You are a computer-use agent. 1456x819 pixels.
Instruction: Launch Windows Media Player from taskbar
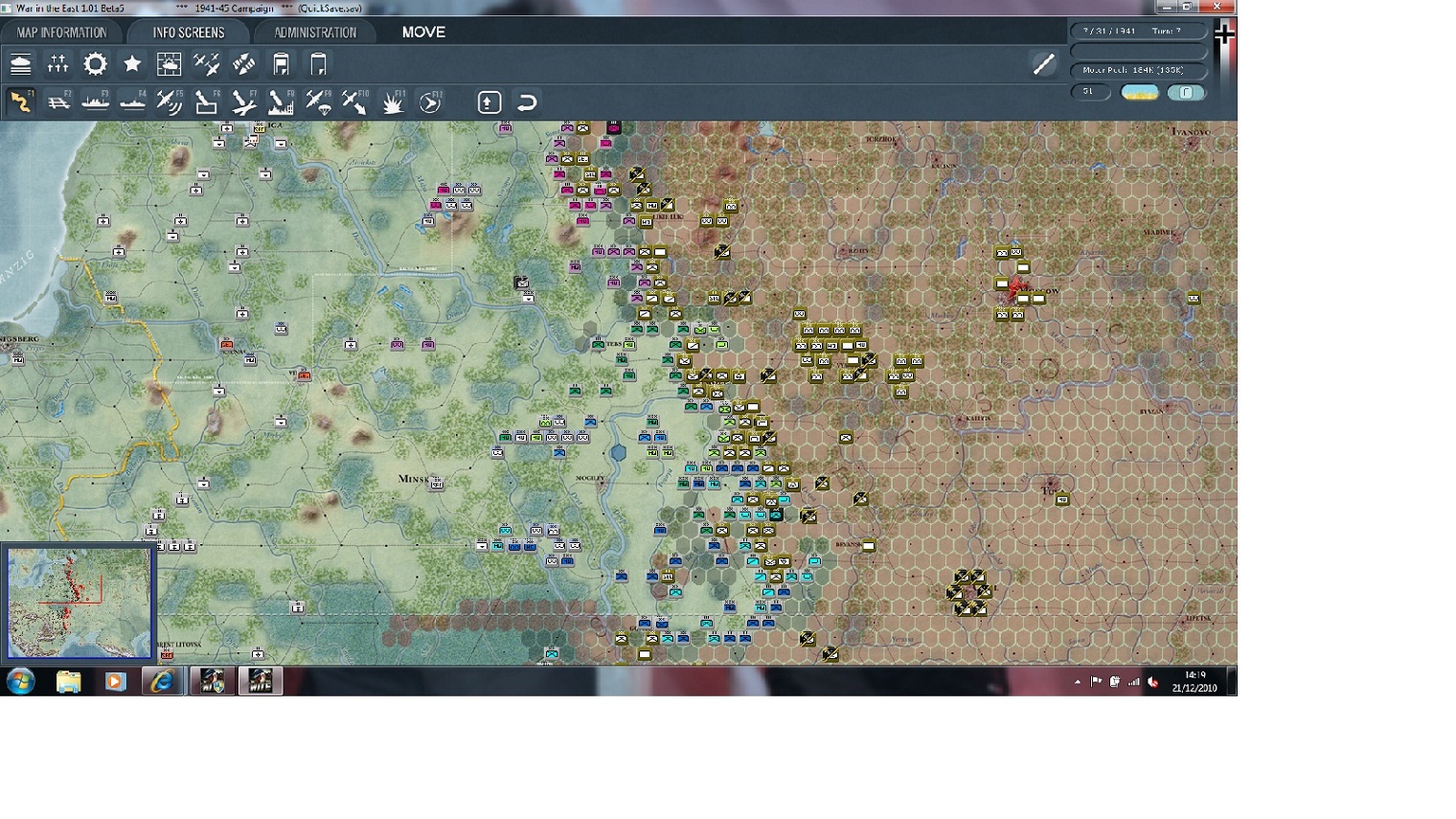click(x=115, y=681)
